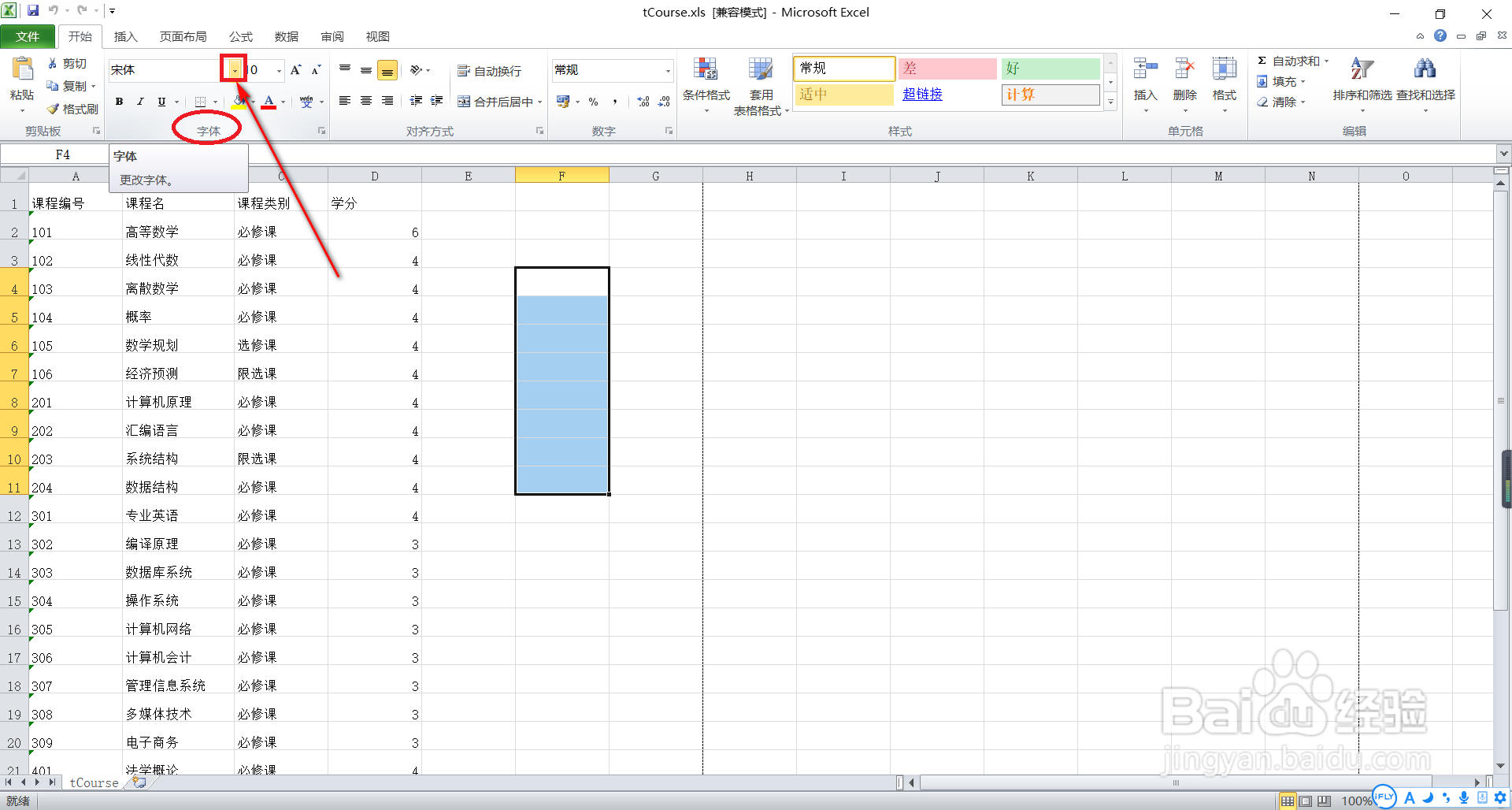1512x810 pixels.
Task: Click the Sort and Filter icon
Action: (1362, 69)
